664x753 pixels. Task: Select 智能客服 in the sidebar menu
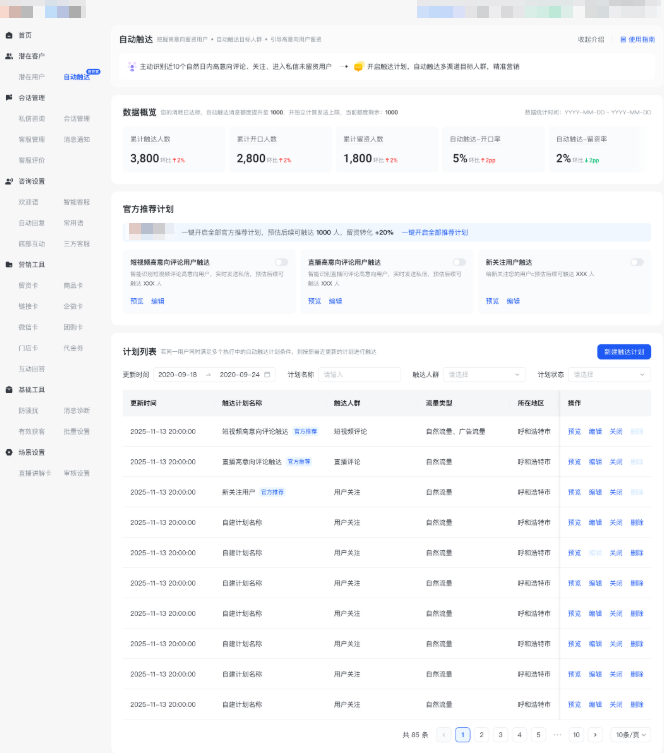pyautogui.click(x=77, y=202)
